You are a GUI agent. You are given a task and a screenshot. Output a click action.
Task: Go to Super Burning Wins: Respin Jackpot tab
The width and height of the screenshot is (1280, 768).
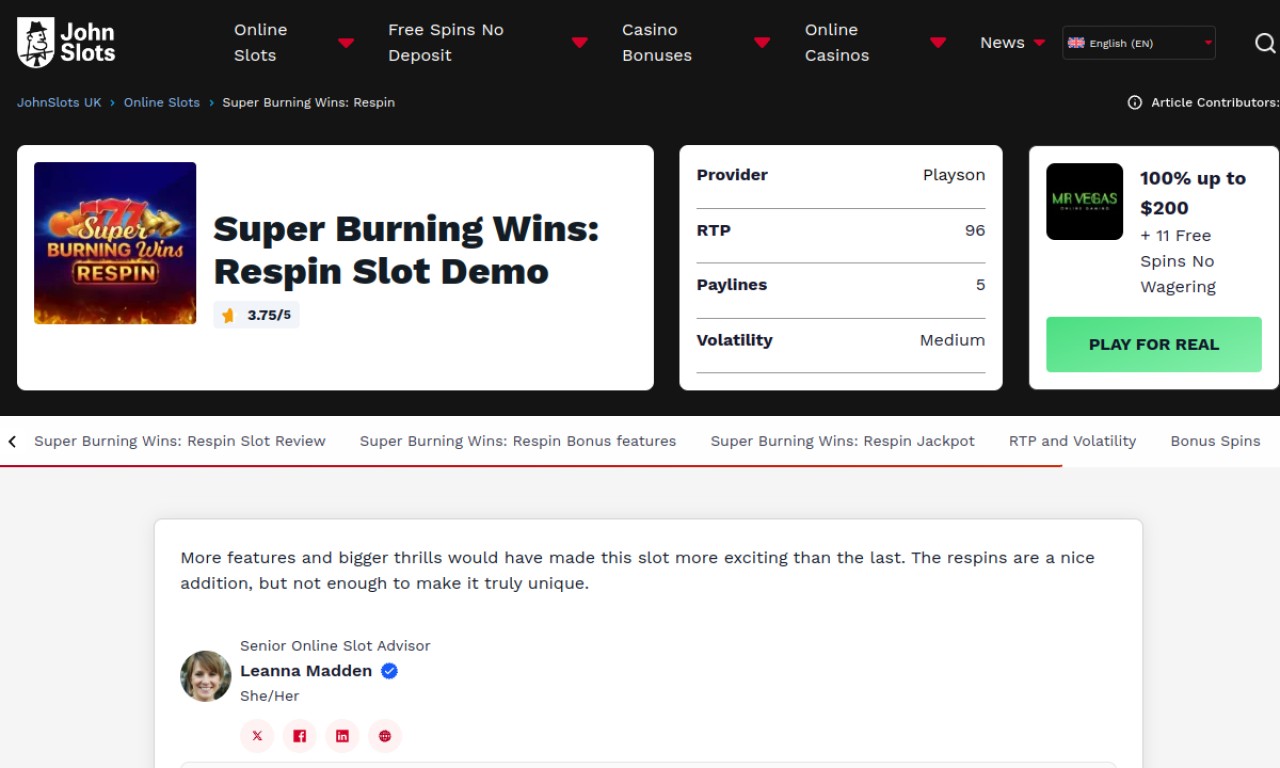click(x=843, y=441)
